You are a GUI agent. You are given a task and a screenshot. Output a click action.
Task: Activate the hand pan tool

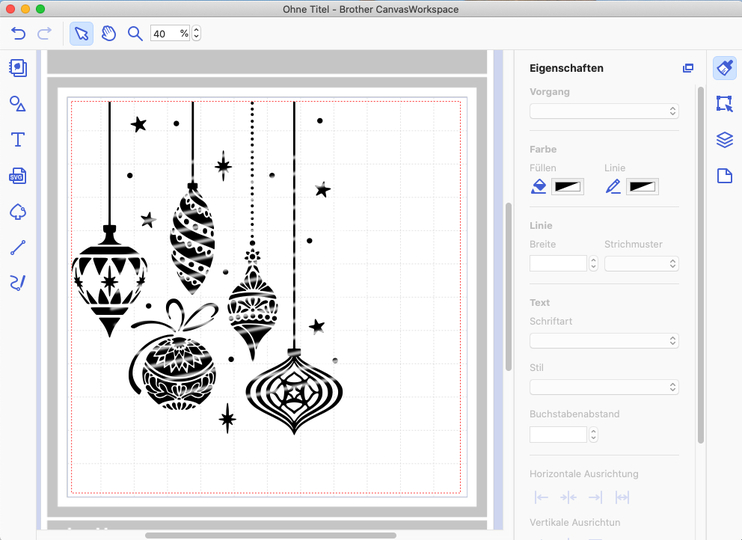(x=108, y=34)
